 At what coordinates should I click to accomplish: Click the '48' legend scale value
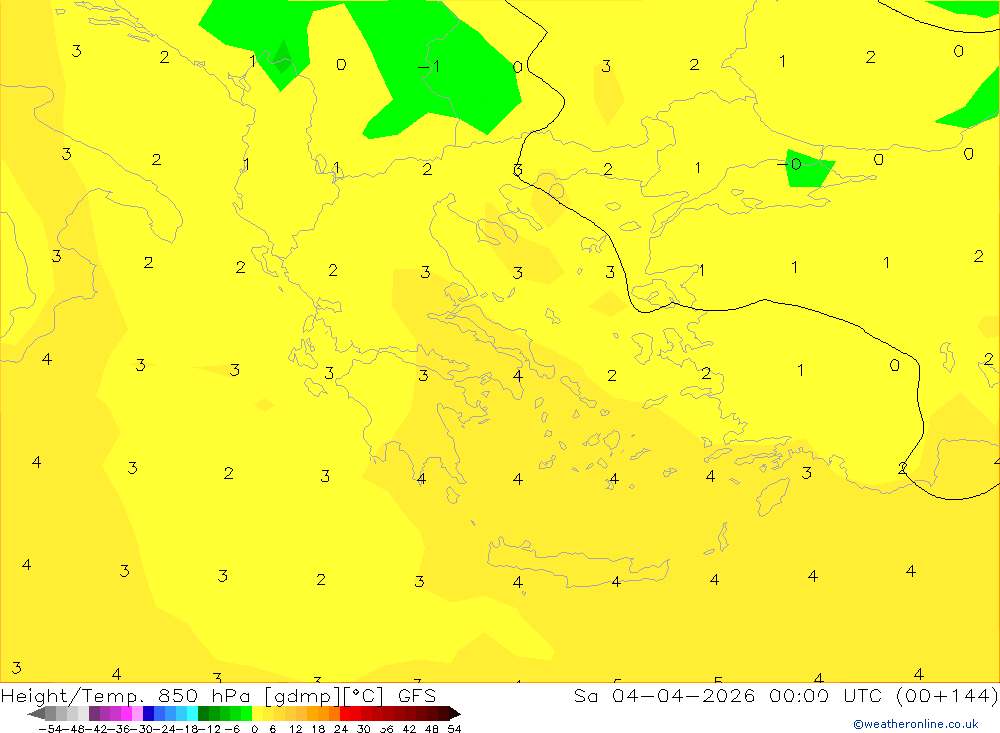432,729
